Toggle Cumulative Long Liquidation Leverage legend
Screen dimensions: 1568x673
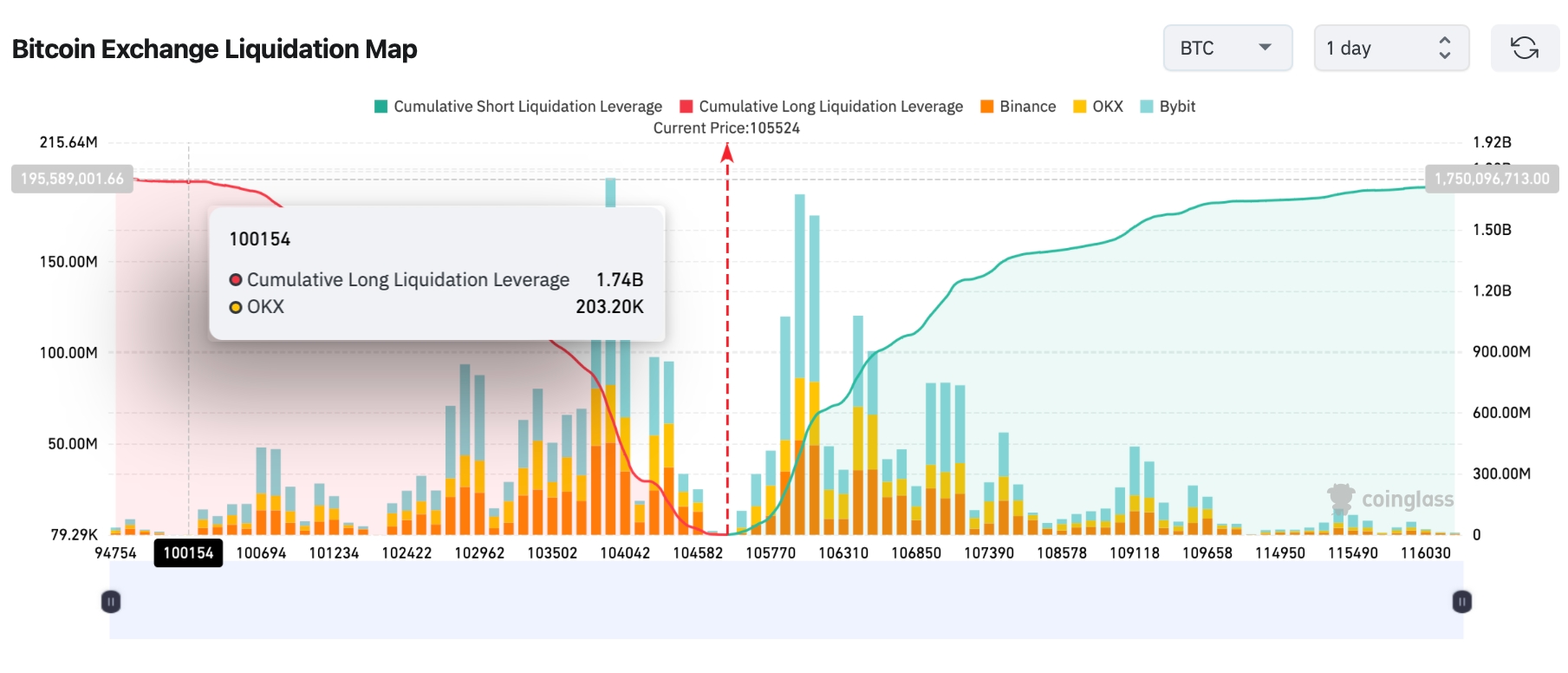tap(822, 107)
